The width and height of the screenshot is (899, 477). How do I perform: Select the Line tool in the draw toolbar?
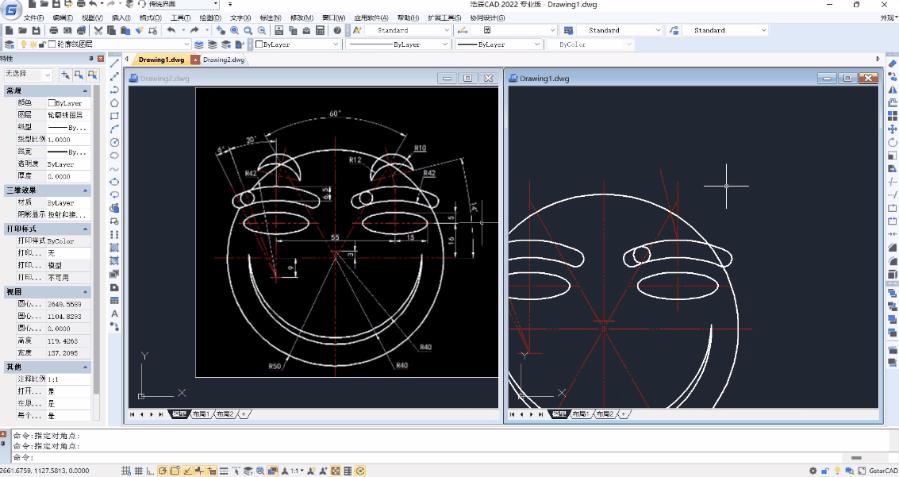pos(115,63)
